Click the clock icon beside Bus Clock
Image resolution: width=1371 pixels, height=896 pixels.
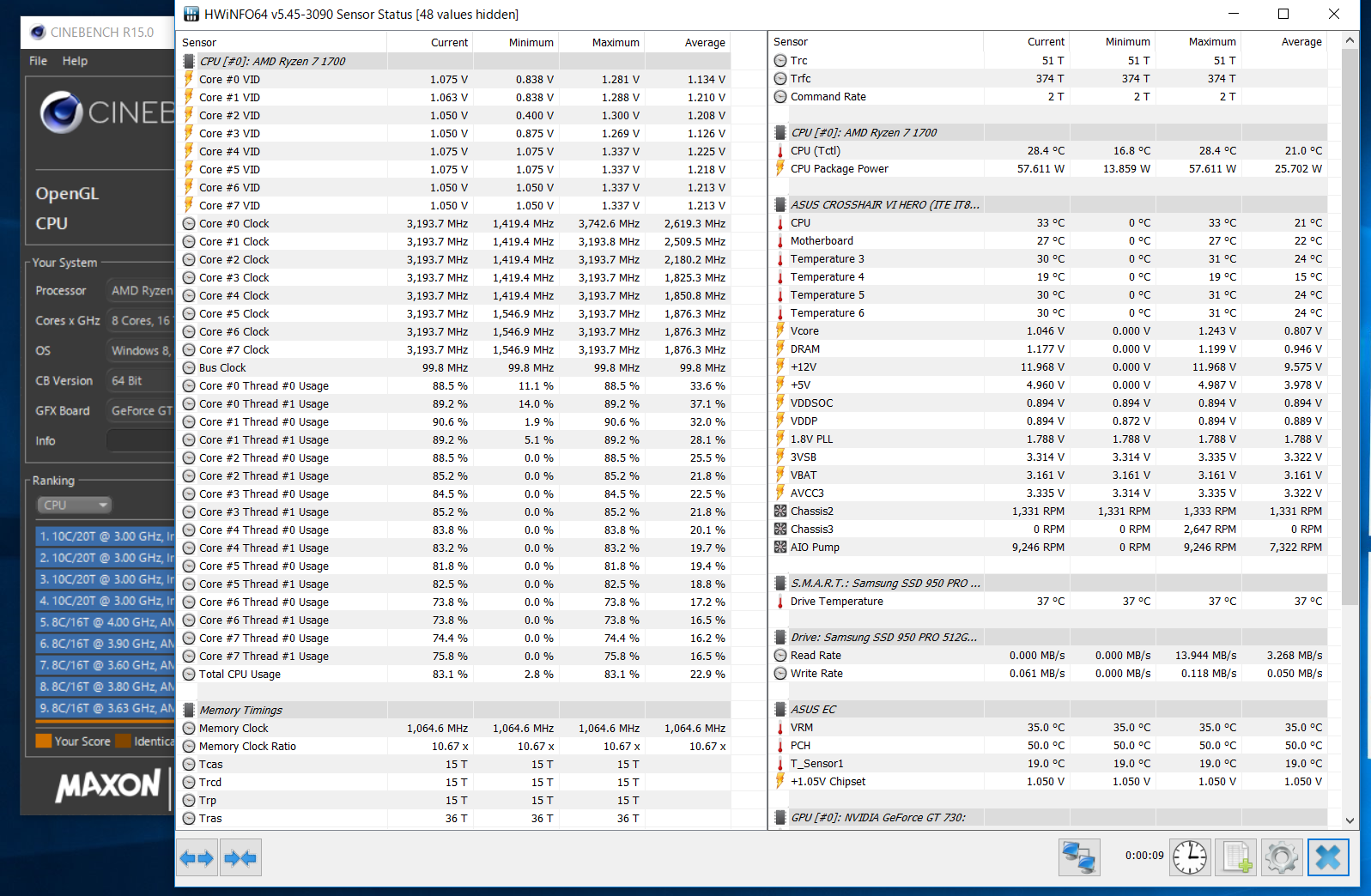click(x=189, y=367)
